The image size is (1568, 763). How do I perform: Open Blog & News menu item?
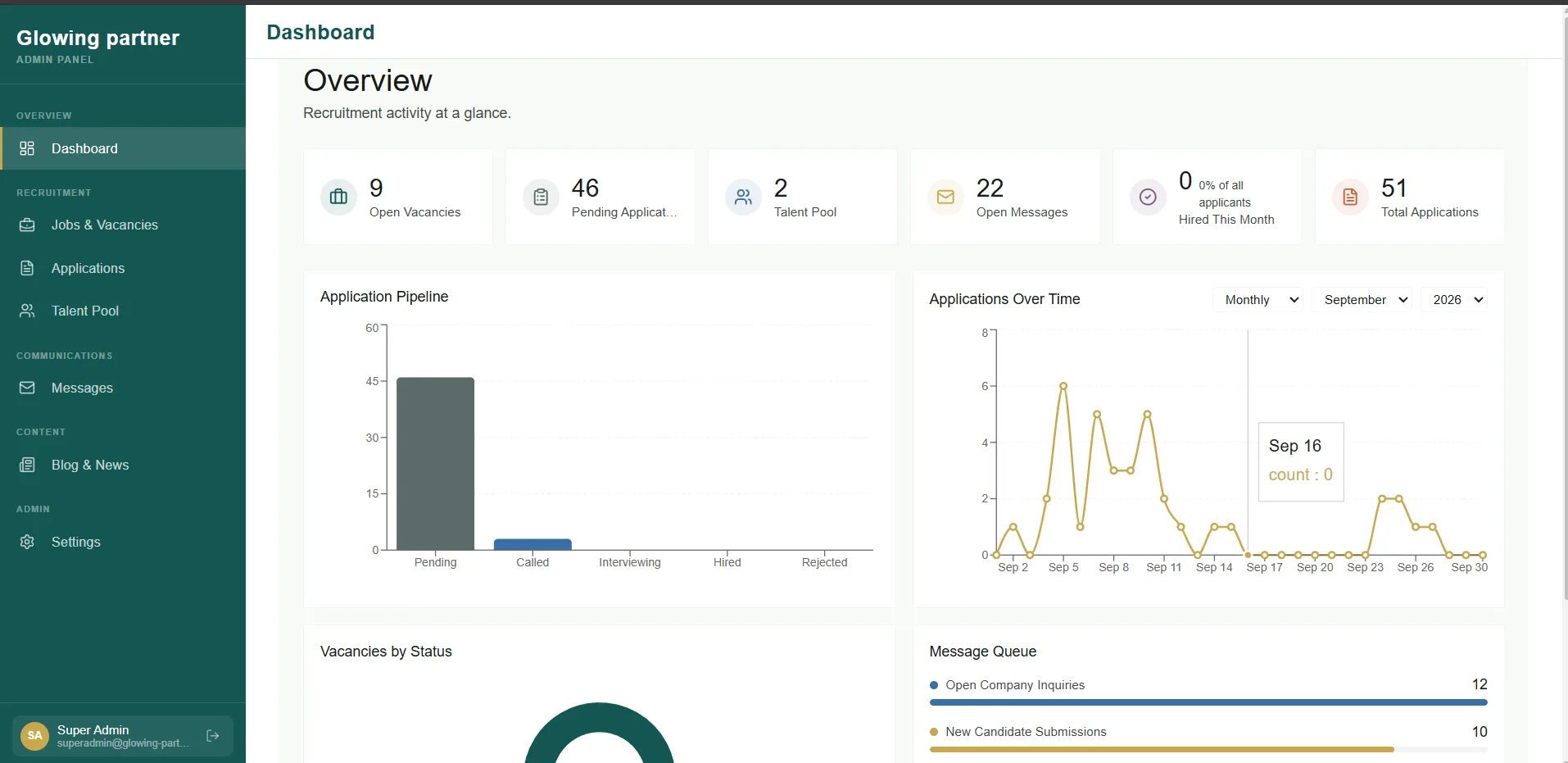tap(123, 465)
